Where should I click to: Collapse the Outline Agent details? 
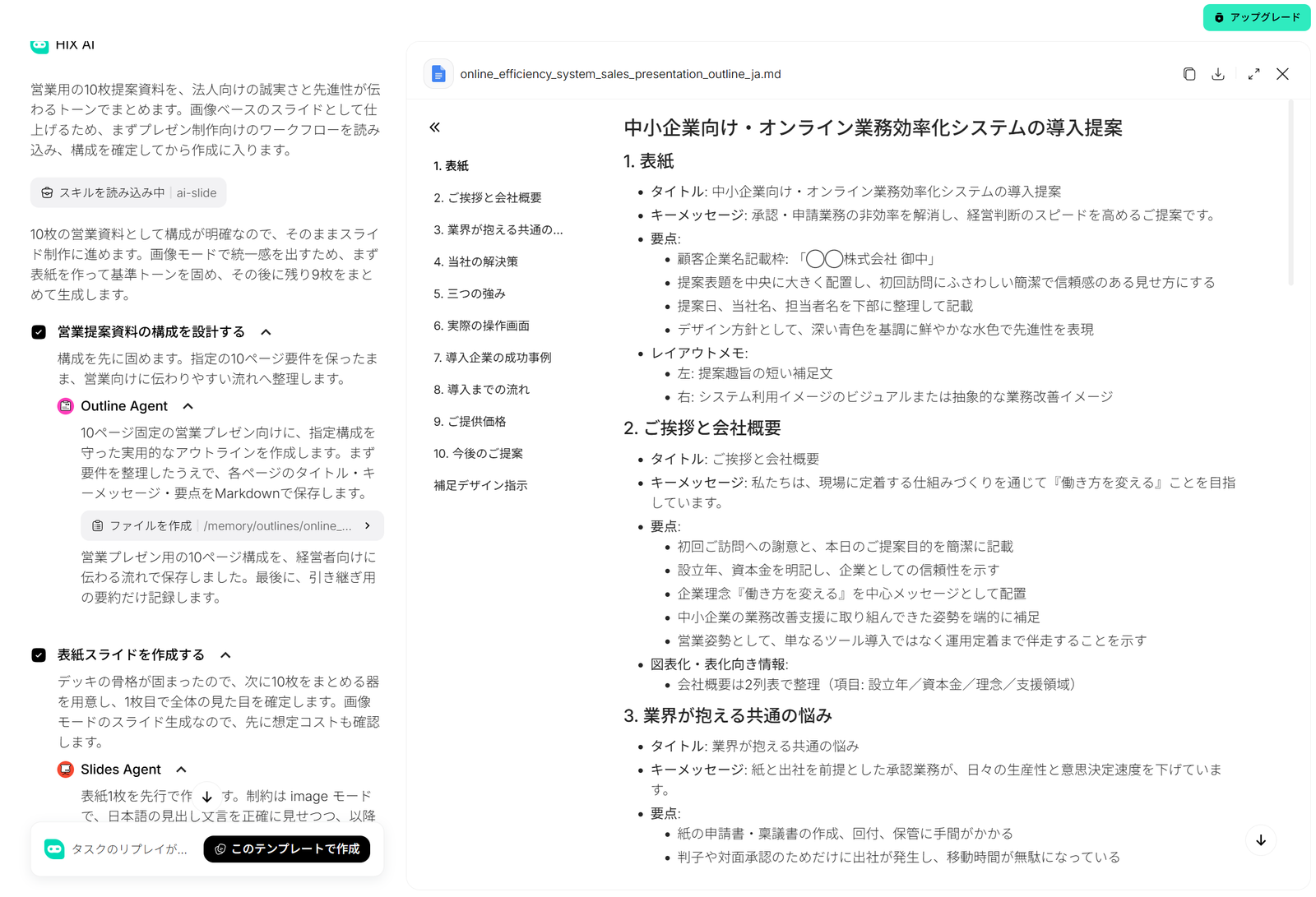[x=188, y=406]
